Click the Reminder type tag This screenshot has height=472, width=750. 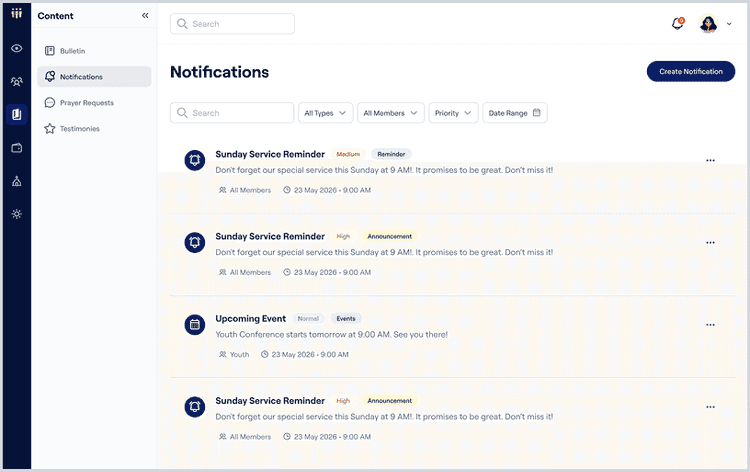pyautogui.click(x=391, y=154)
